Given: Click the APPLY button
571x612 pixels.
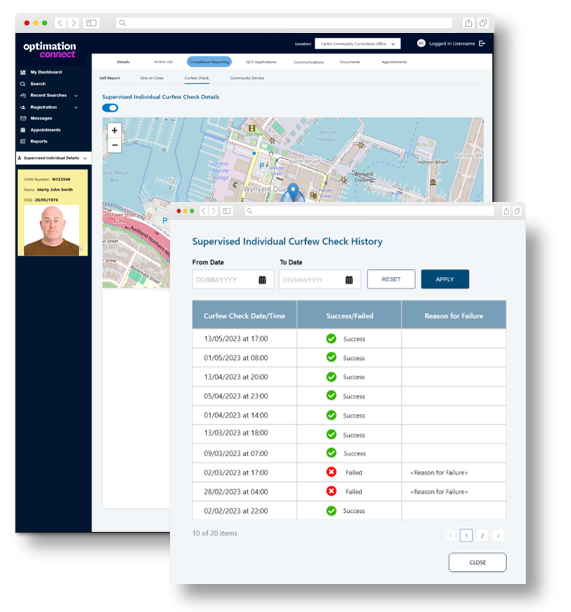Looking at the screenshot, I should 445,279.
